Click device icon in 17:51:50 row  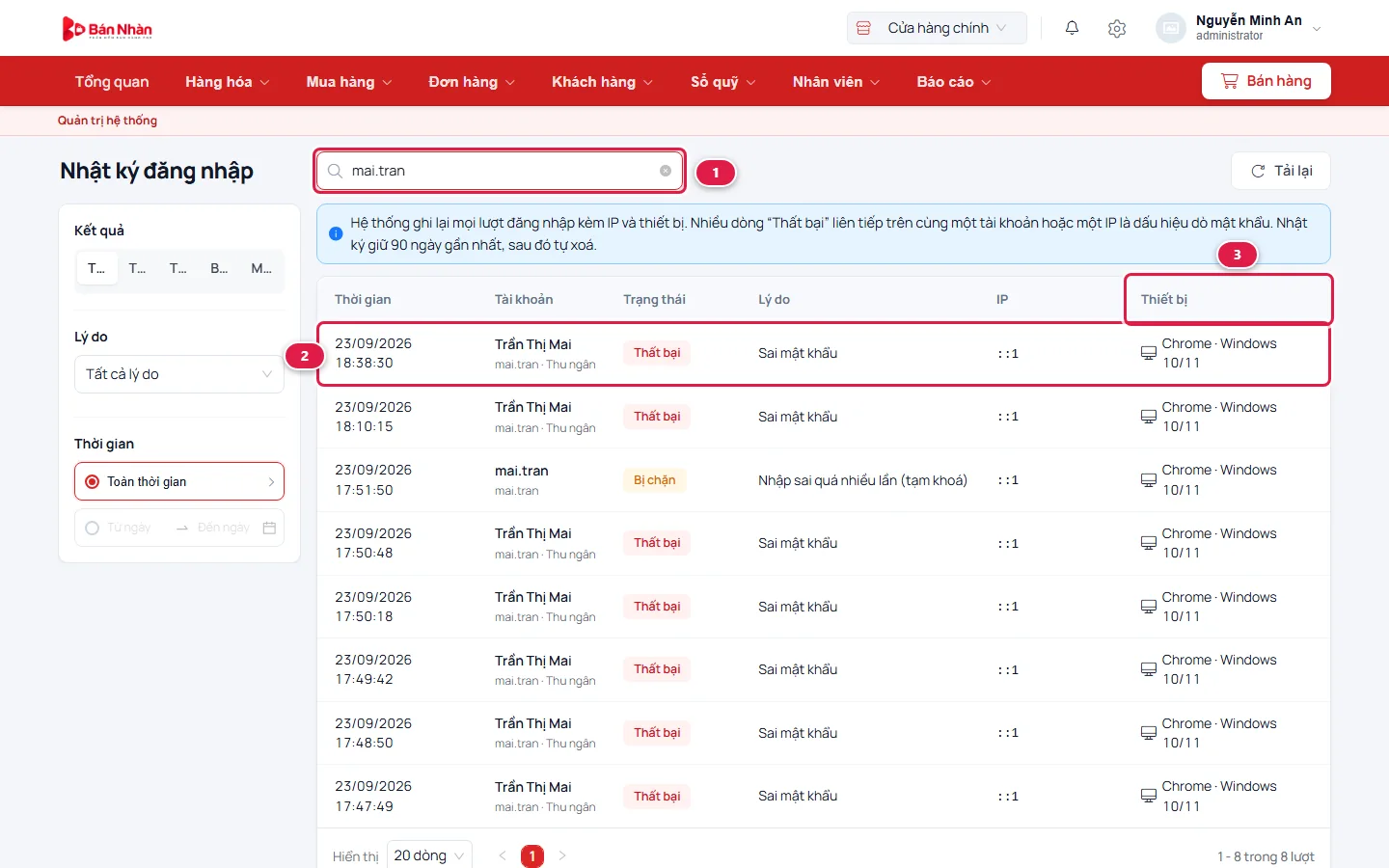coord(1148,480)
